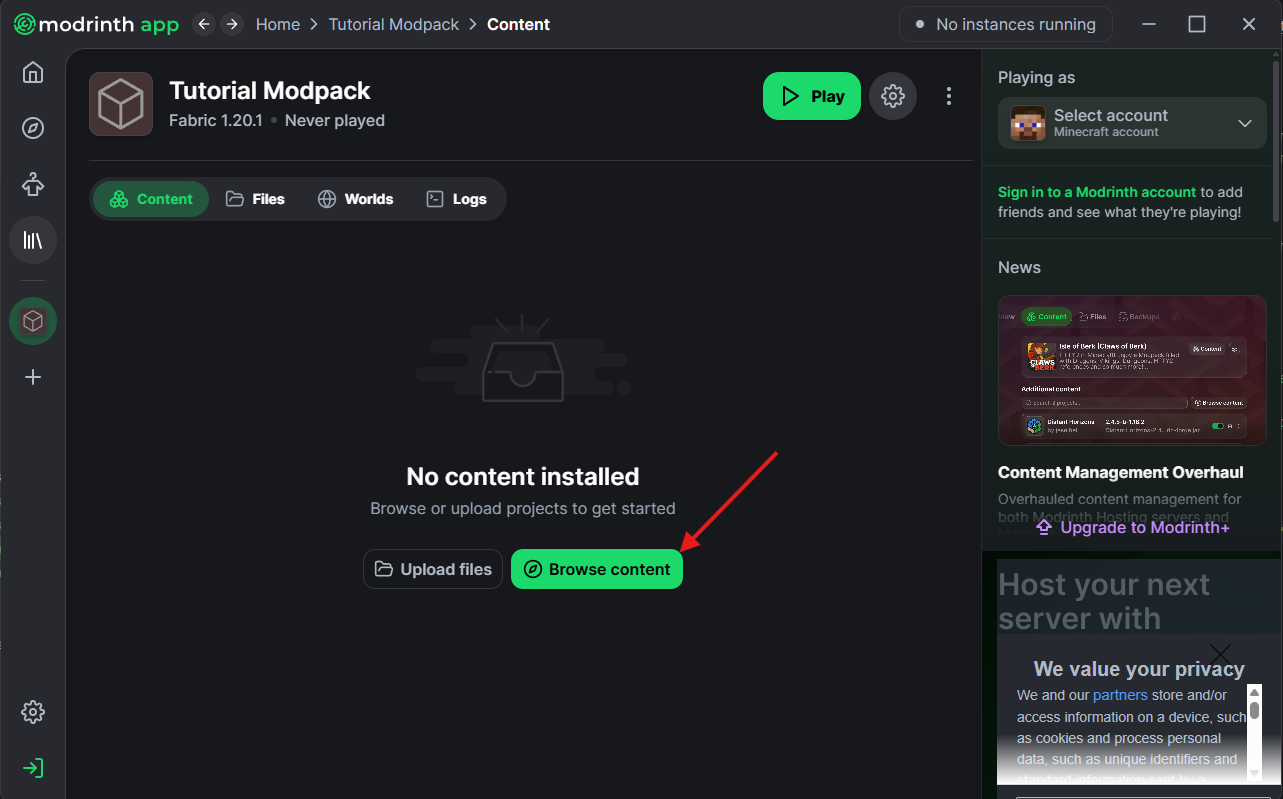Click the Upload files button

433,569
